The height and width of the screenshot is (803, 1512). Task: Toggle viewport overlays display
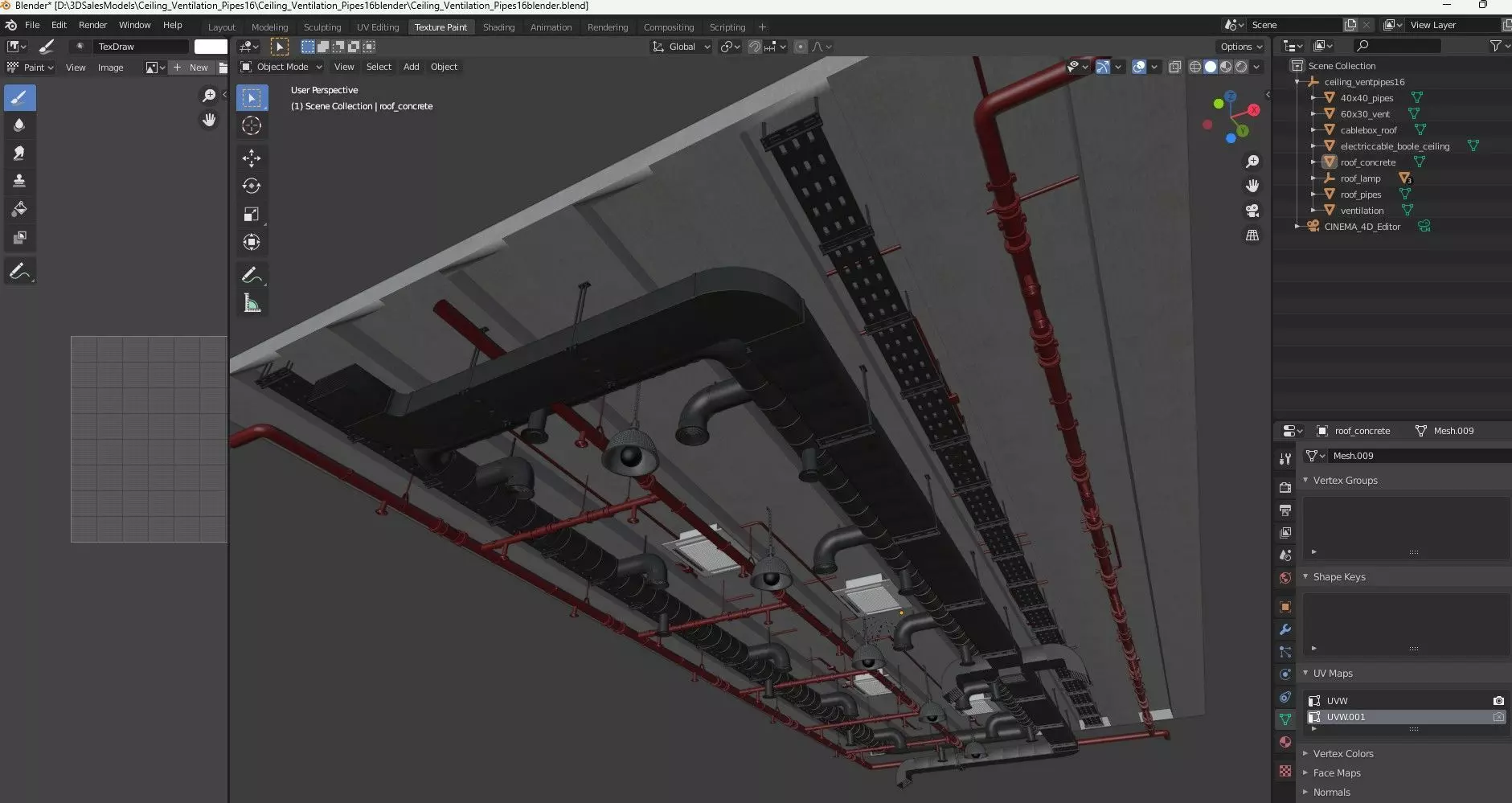(x=1139, y=67)
